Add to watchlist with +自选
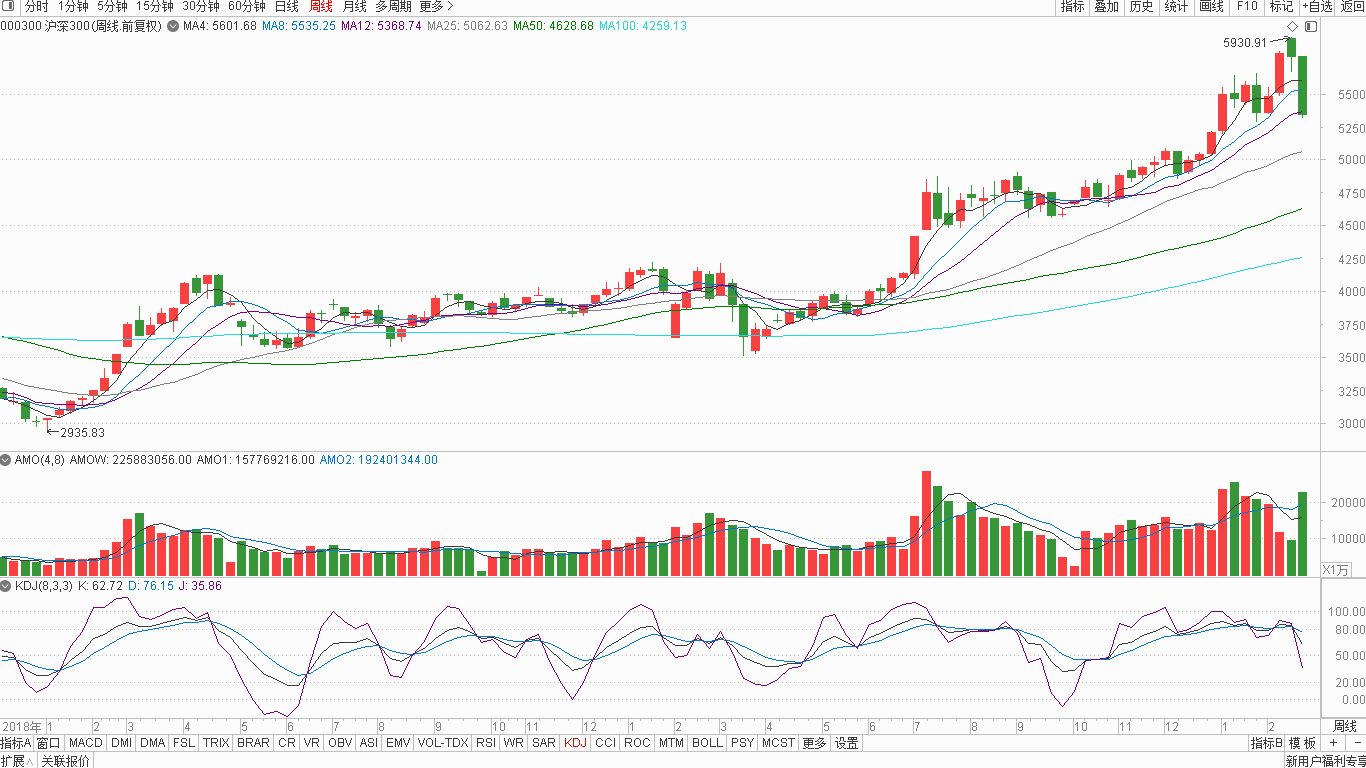Screen dimensions: 1366x768 pyautogui.click(x=1317, y=6)
